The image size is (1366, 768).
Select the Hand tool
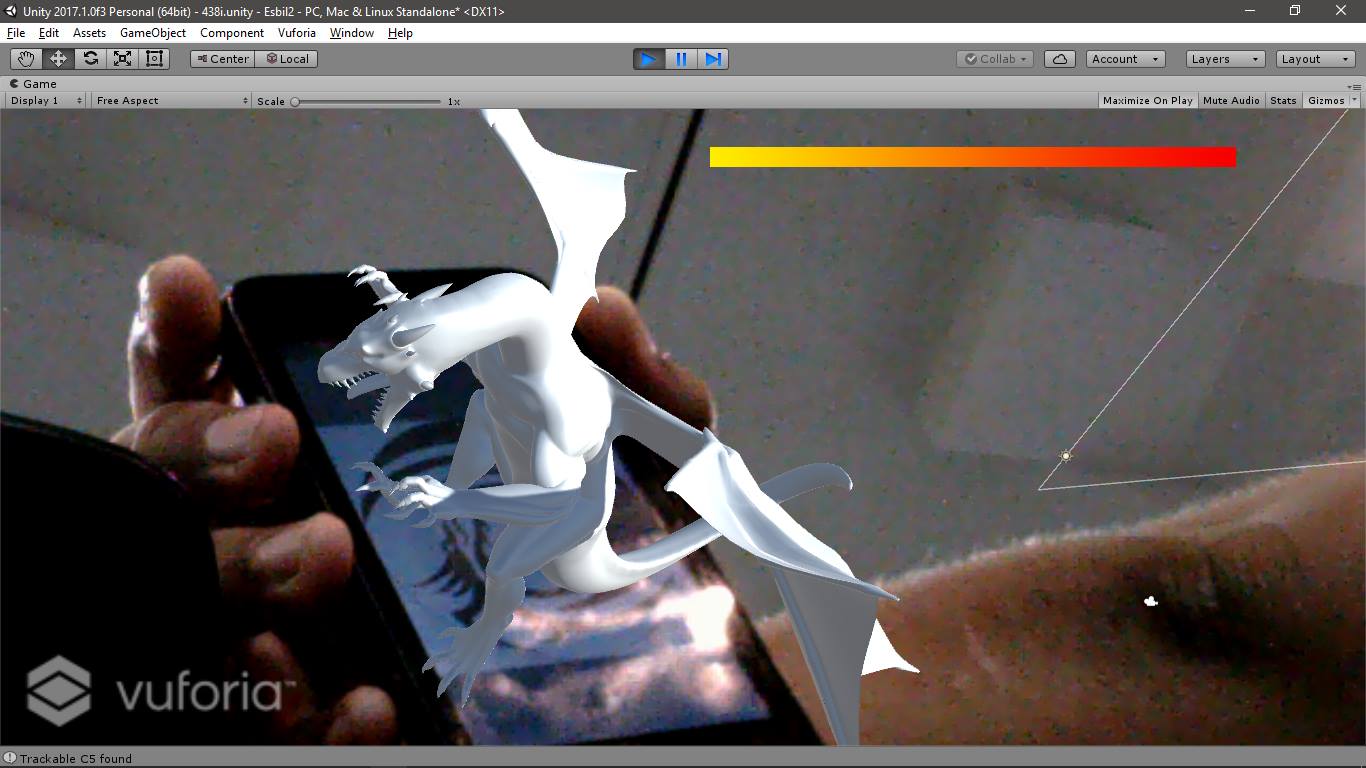[x=26, y=59]
